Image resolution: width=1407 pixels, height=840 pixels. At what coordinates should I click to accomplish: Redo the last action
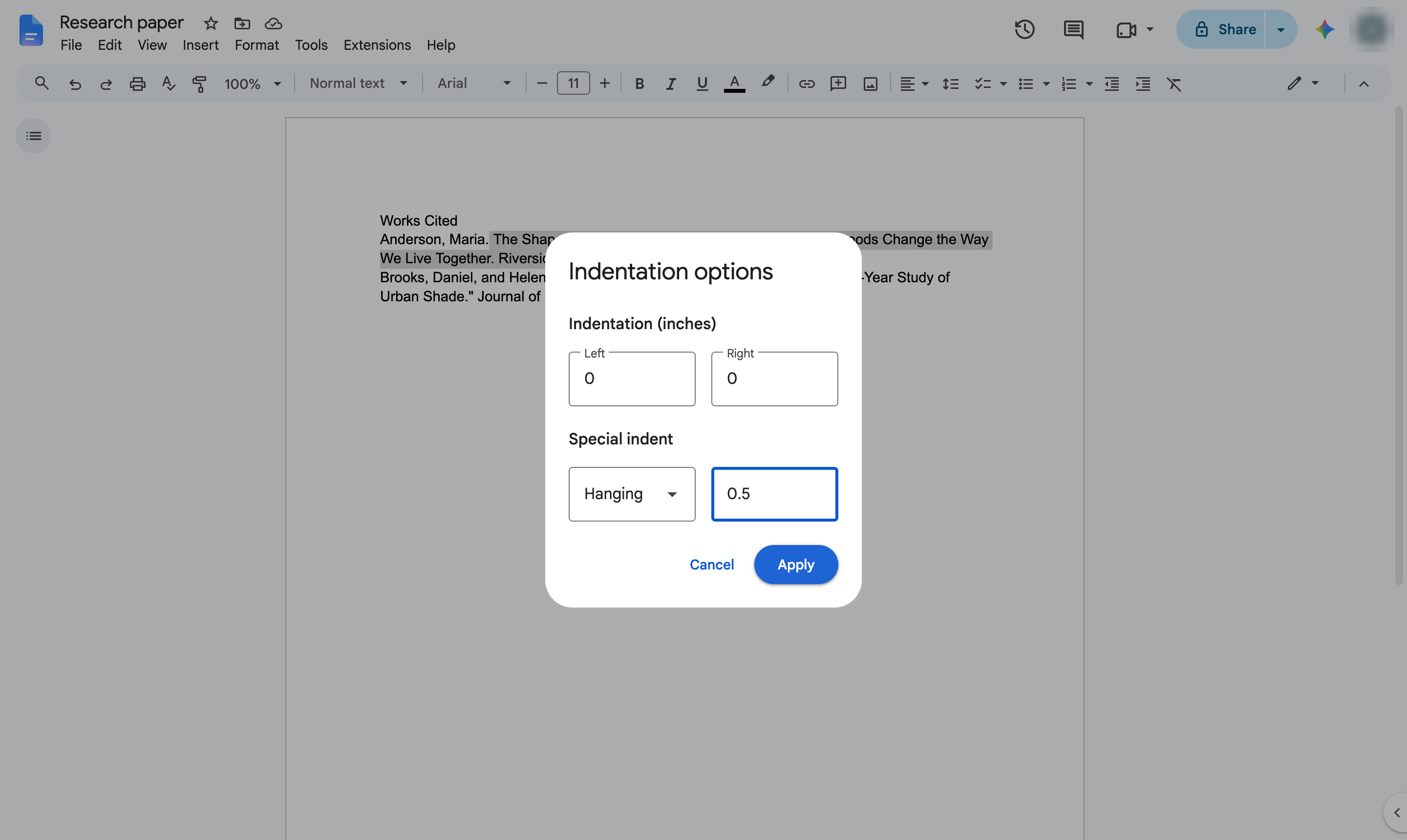point(106,84)
